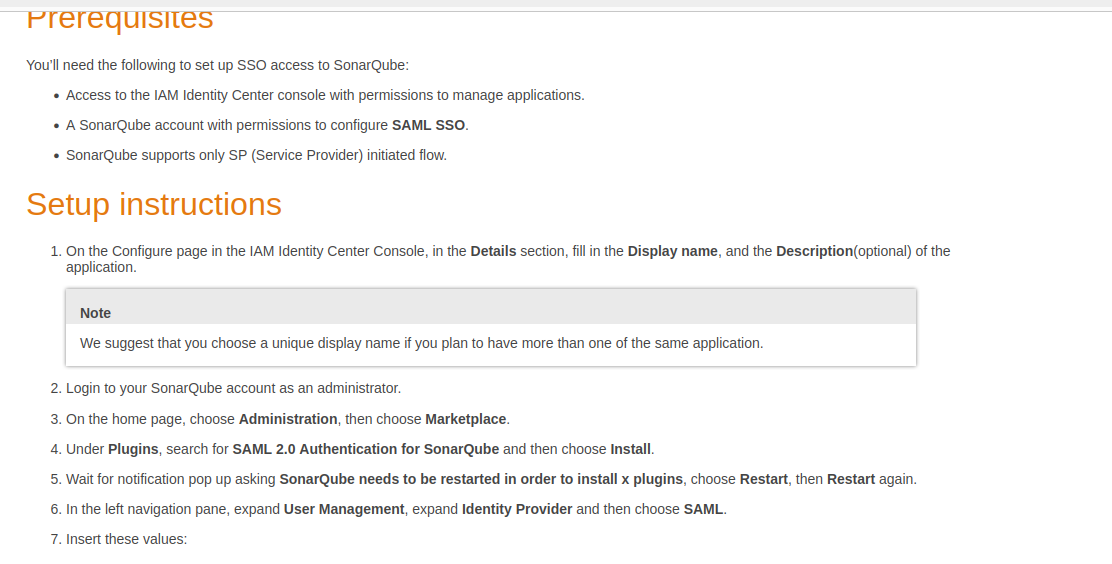Screen dimensions: 1112x564
Task: Click the Insert these values step
Action: pos(126,539)
